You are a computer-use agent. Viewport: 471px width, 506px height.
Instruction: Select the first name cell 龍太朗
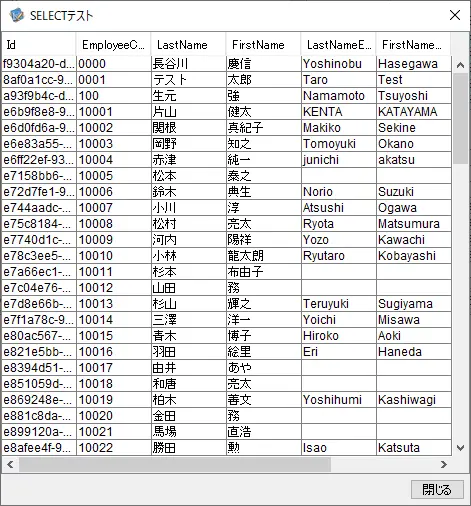click(264, 256)
